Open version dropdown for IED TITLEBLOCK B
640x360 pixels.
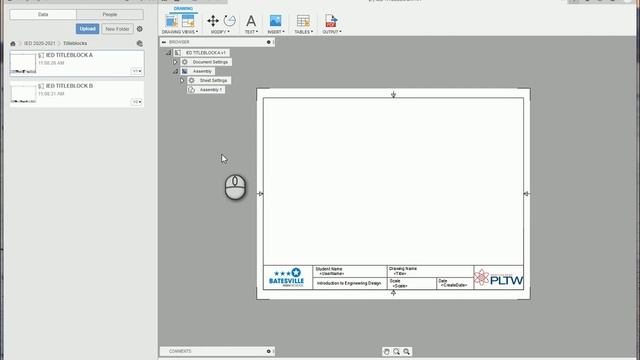click(137, 102)
